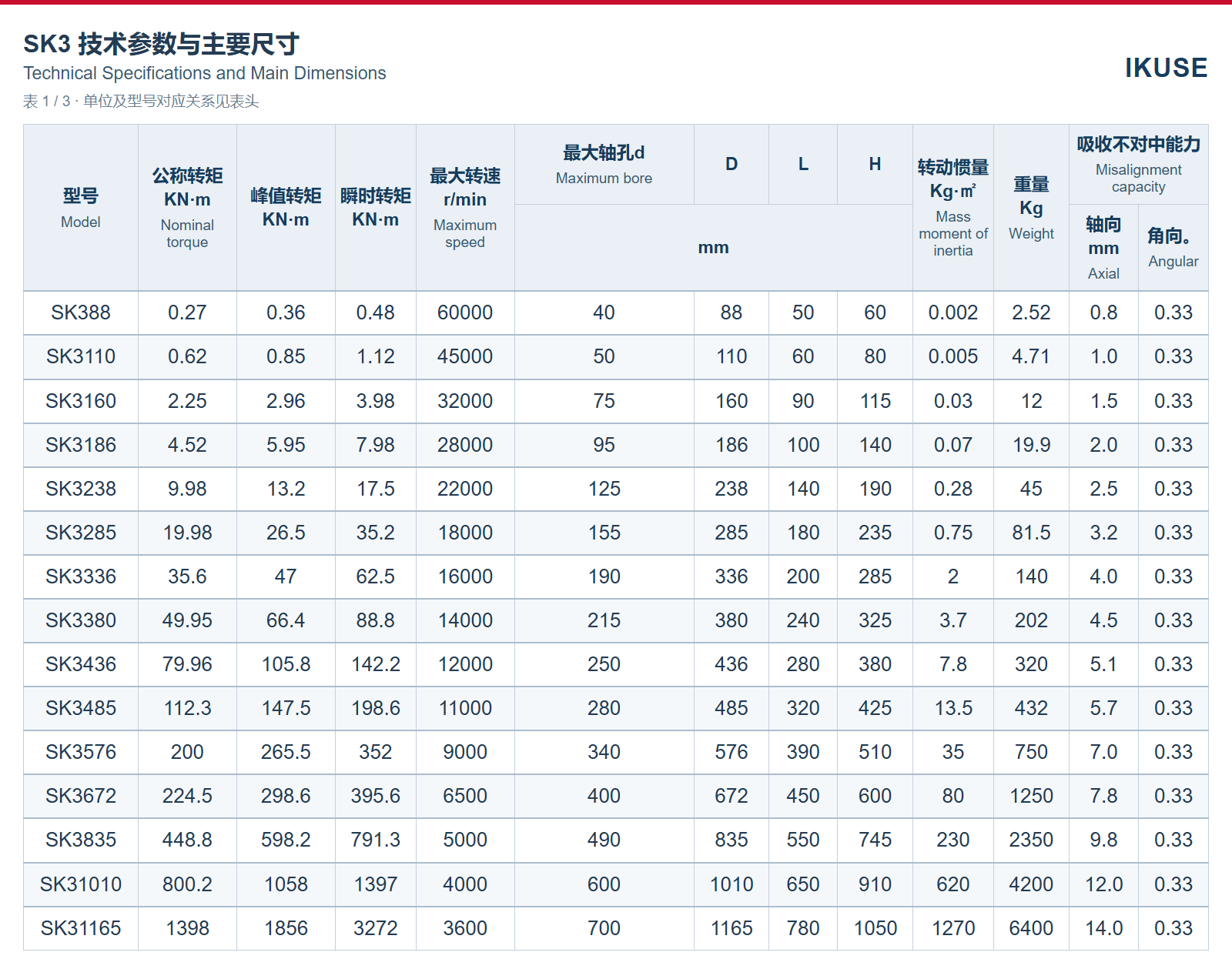Select the SK3576 model cell

click(81, 752)
